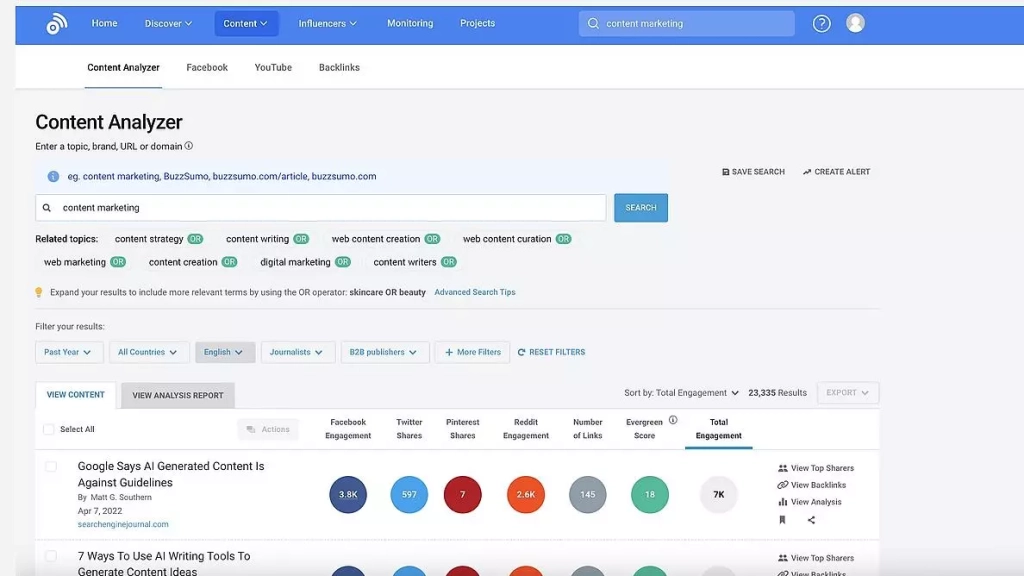Viewport: 1024px width, 576px height.
Task: Click SAVE SEARCH
Action: click(753, 172)
